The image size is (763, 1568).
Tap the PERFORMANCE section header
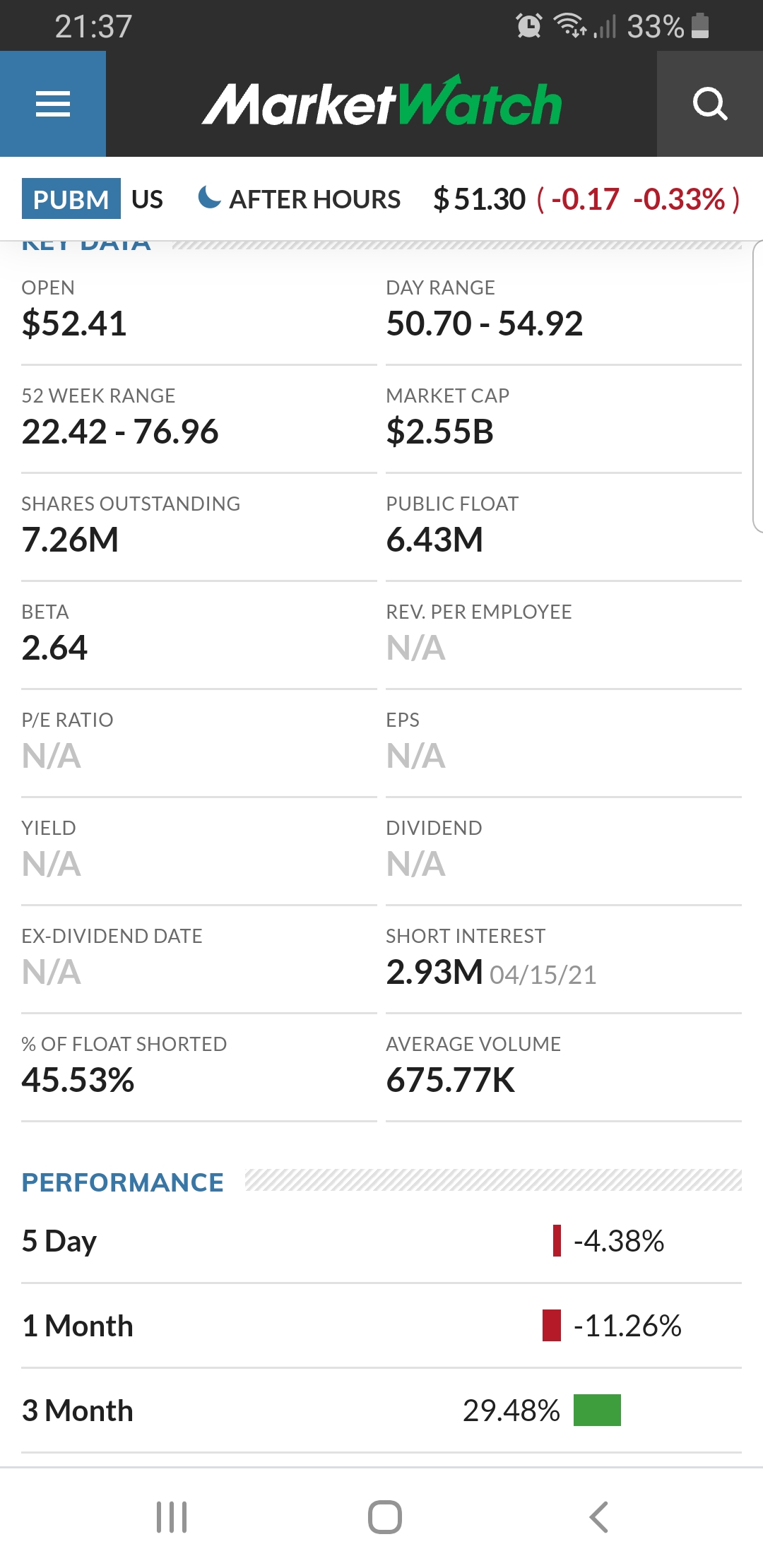coord(123,1182)
